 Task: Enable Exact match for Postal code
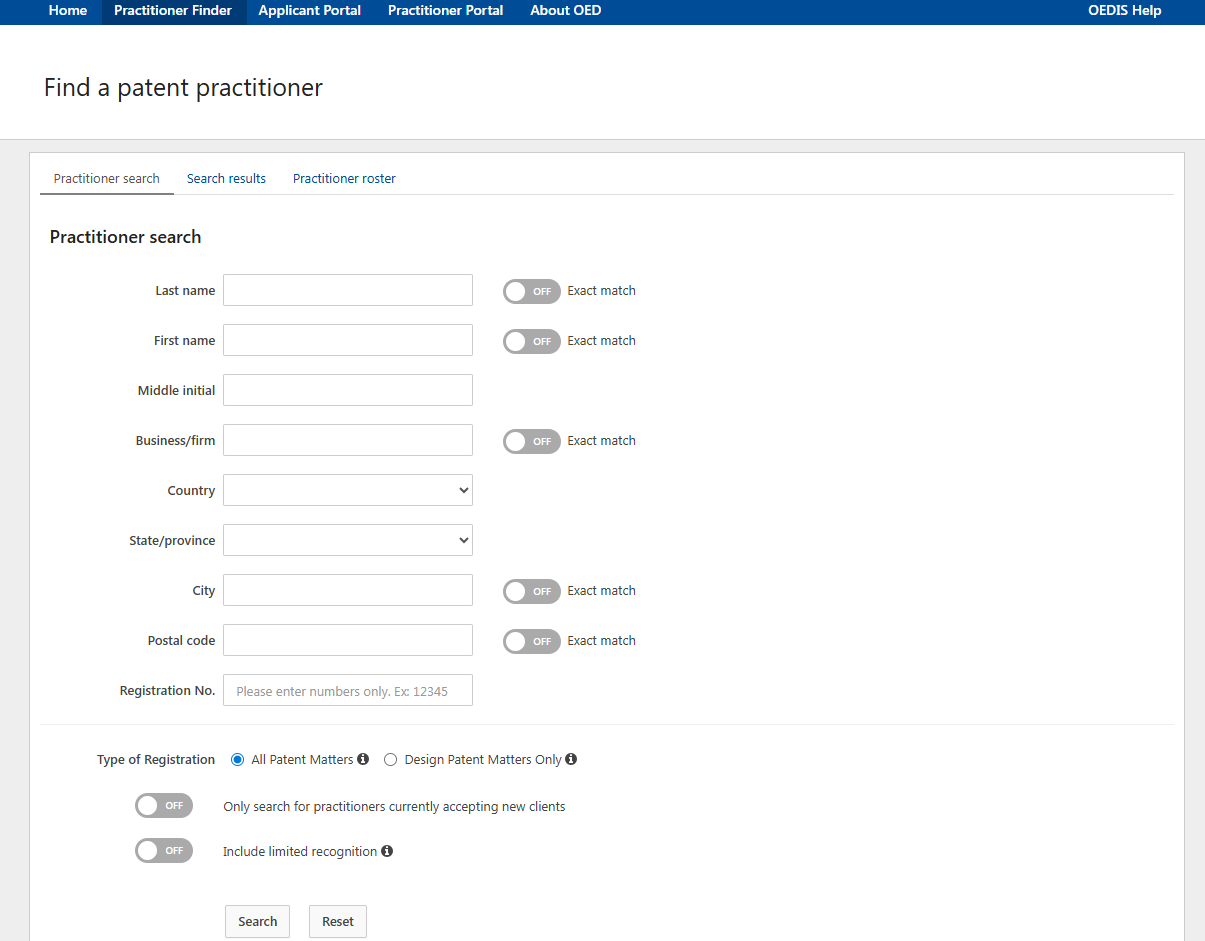[531, 641]
